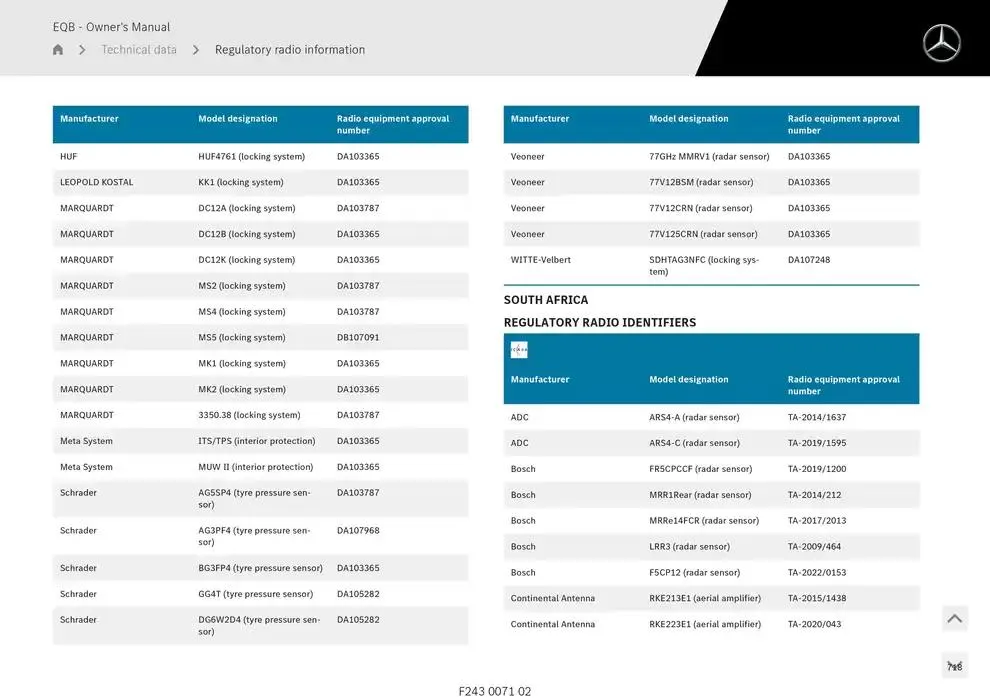Click document code F243 0071 02
The height and width of the screenshot is (700, 990).
click(x=495, y=691)
